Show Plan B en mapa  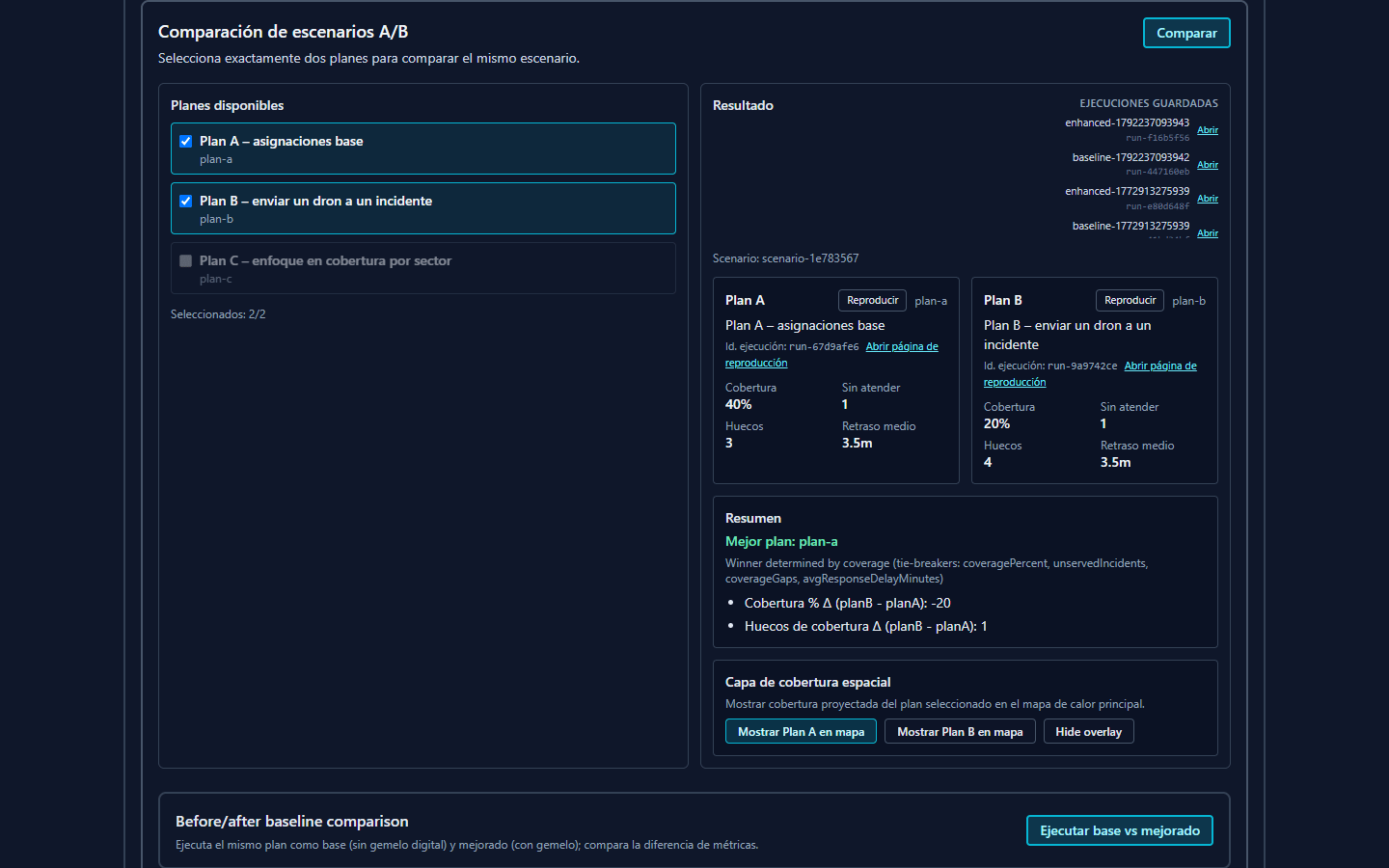pyautogui.click(x=960, y=732)
